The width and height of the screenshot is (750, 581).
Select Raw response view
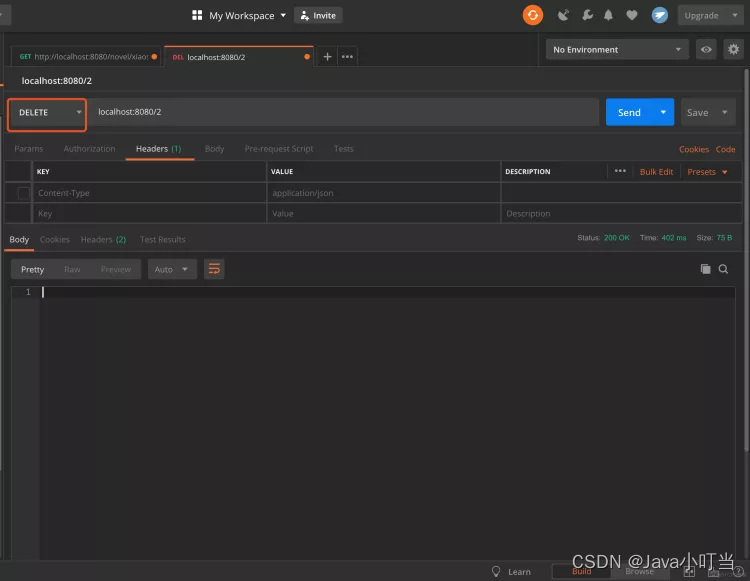pyautogui.click(x=72, y=269)
